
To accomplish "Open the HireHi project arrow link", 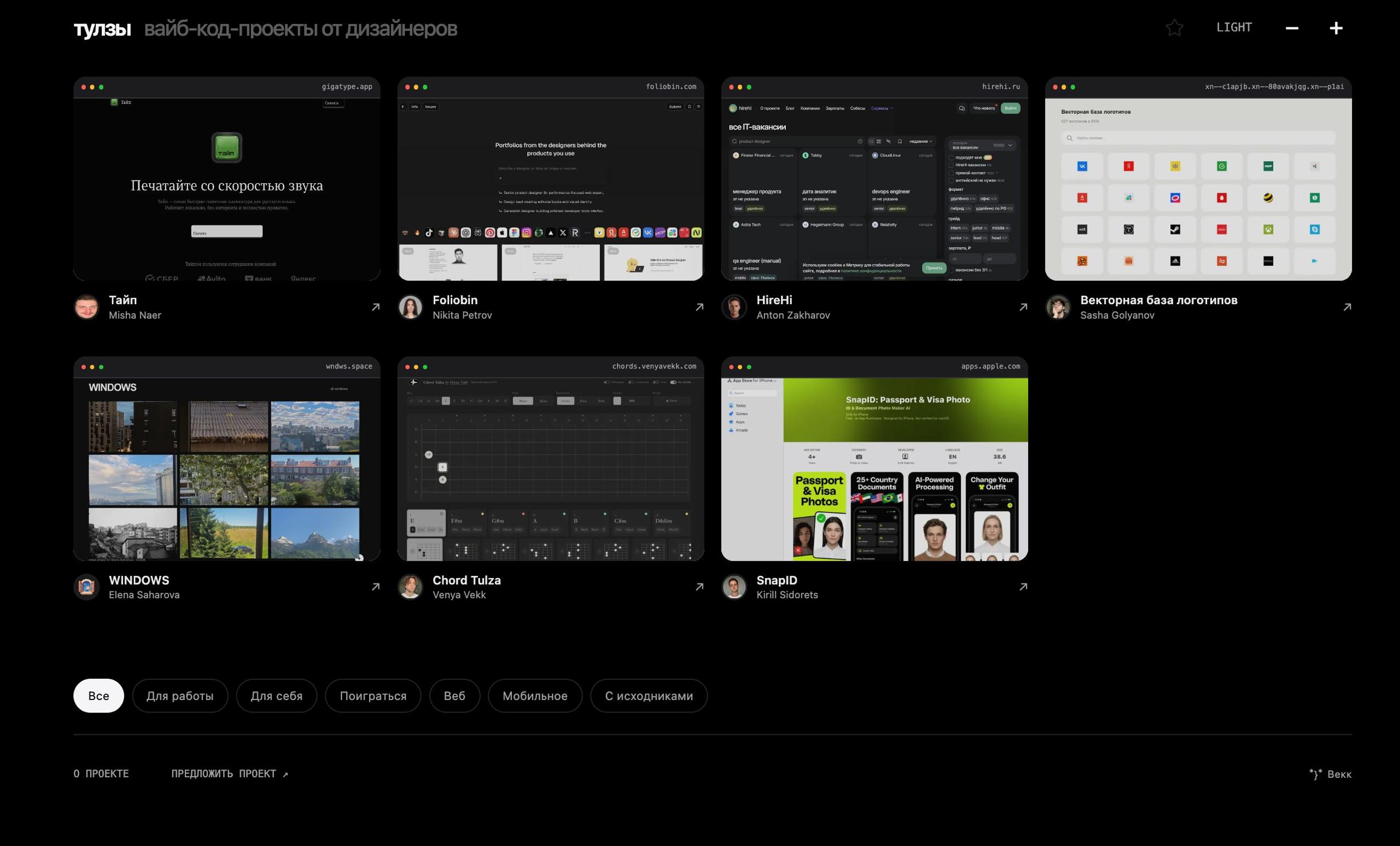I will point(1023,307).
